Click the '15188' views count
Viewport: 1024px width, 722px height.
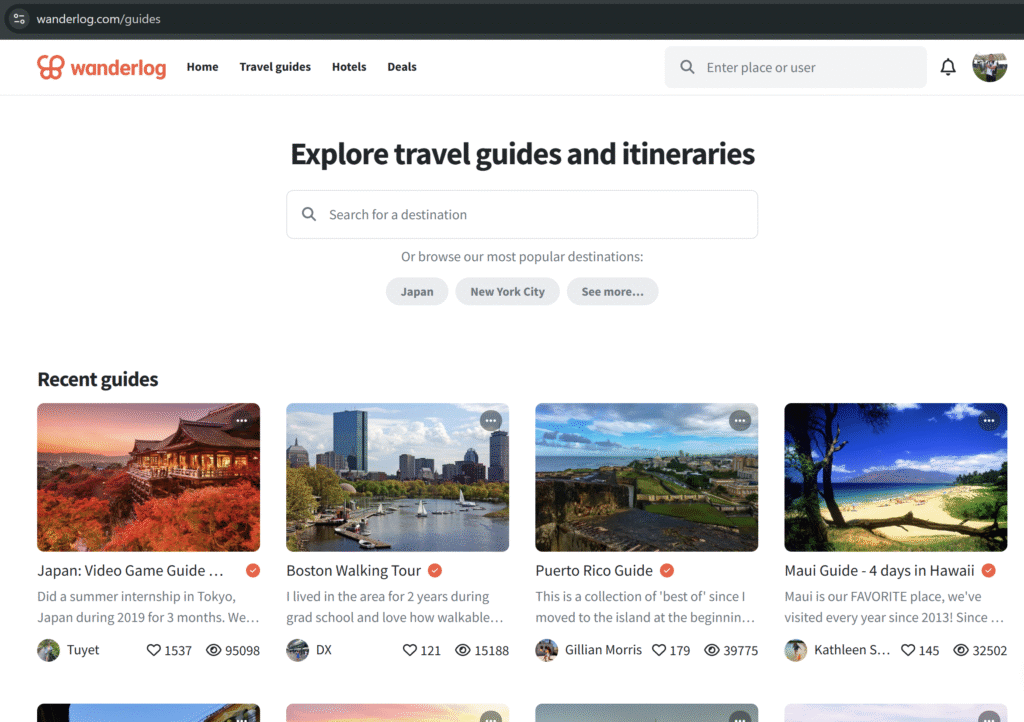[x=492, y=650]
